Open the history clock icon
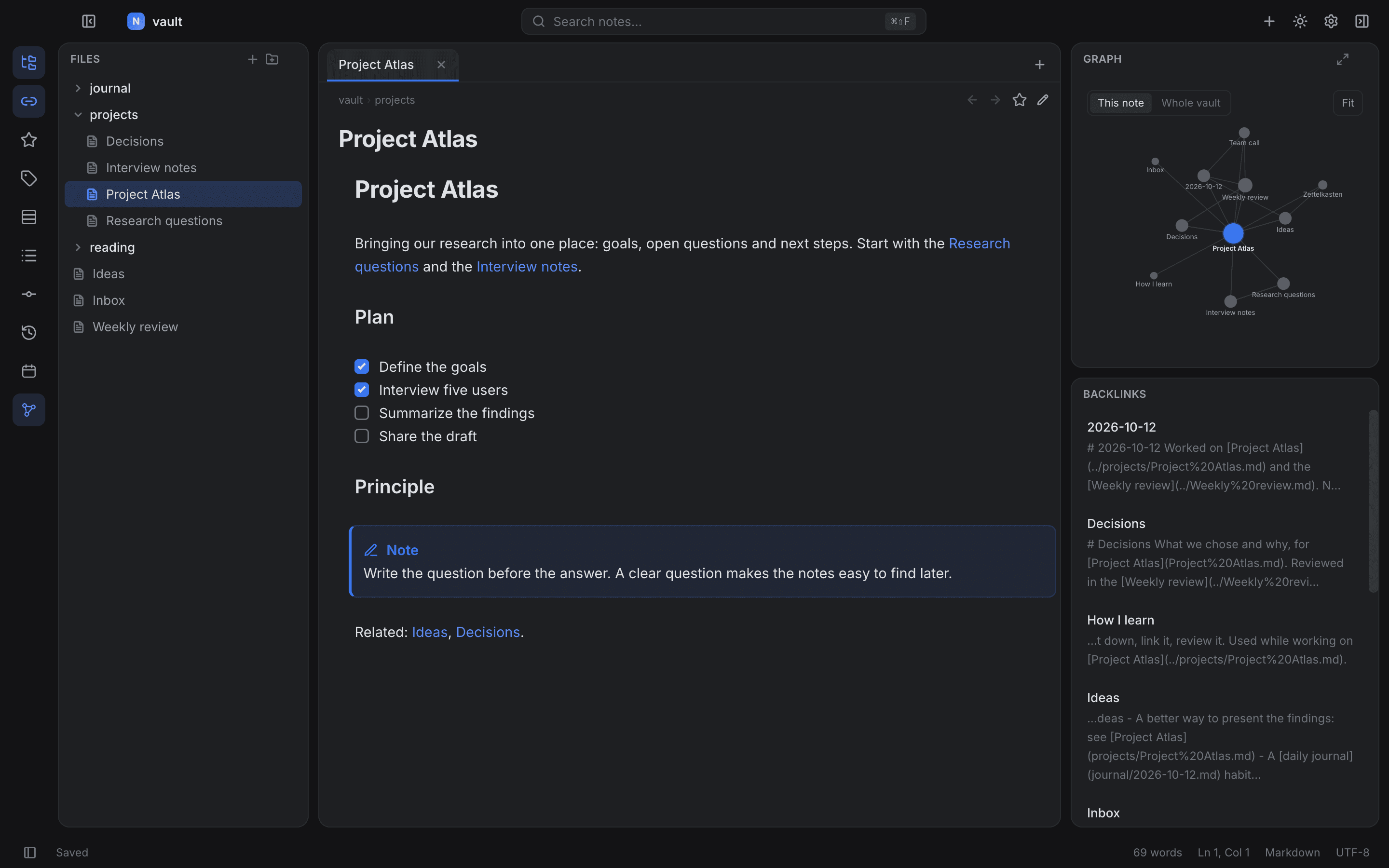Image resolution: width=1389 pixels, height=868 pixels. click(29, 333)
